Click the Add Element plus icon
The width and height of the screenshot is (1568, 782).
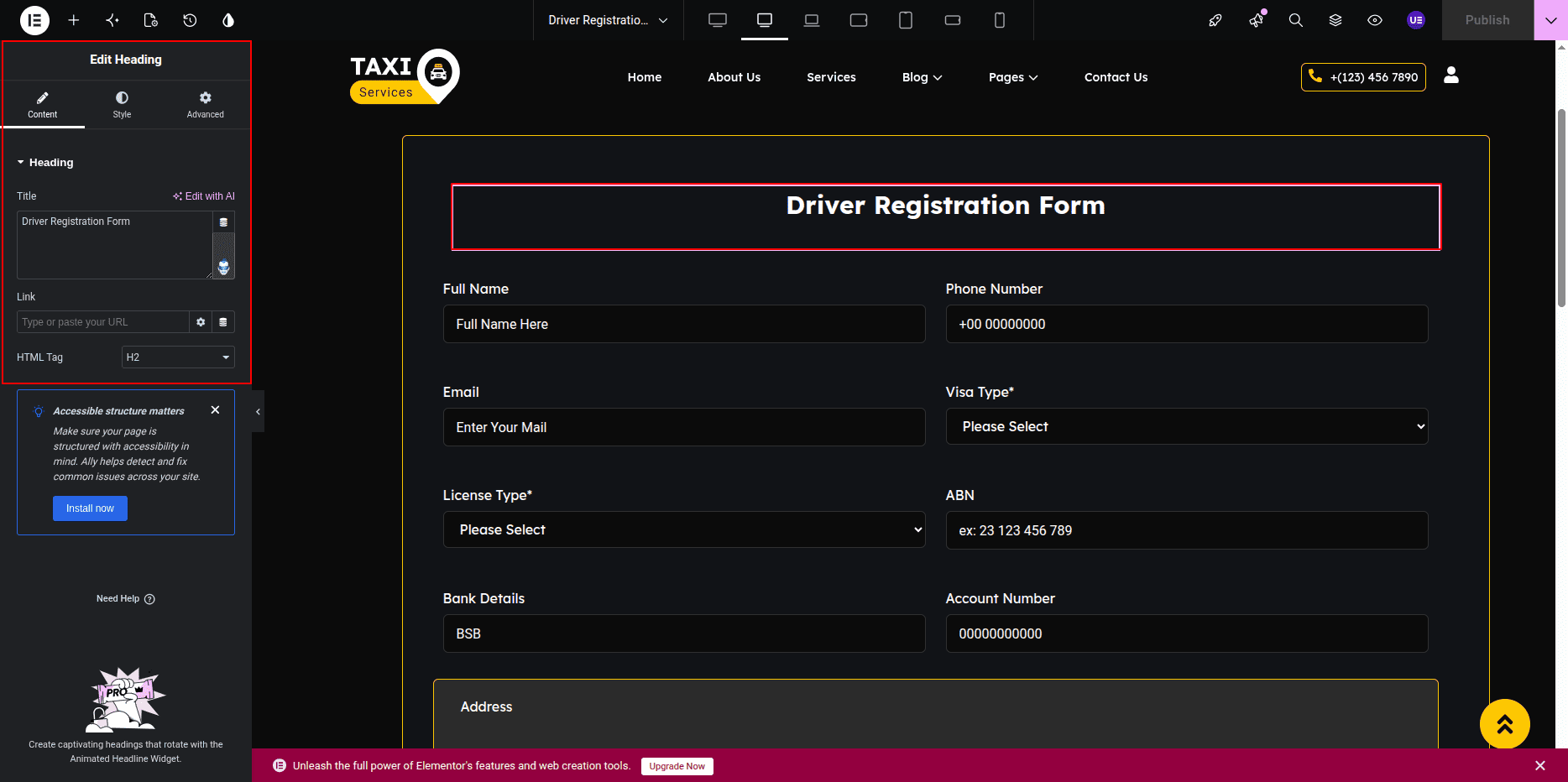(x=74, y=20)
